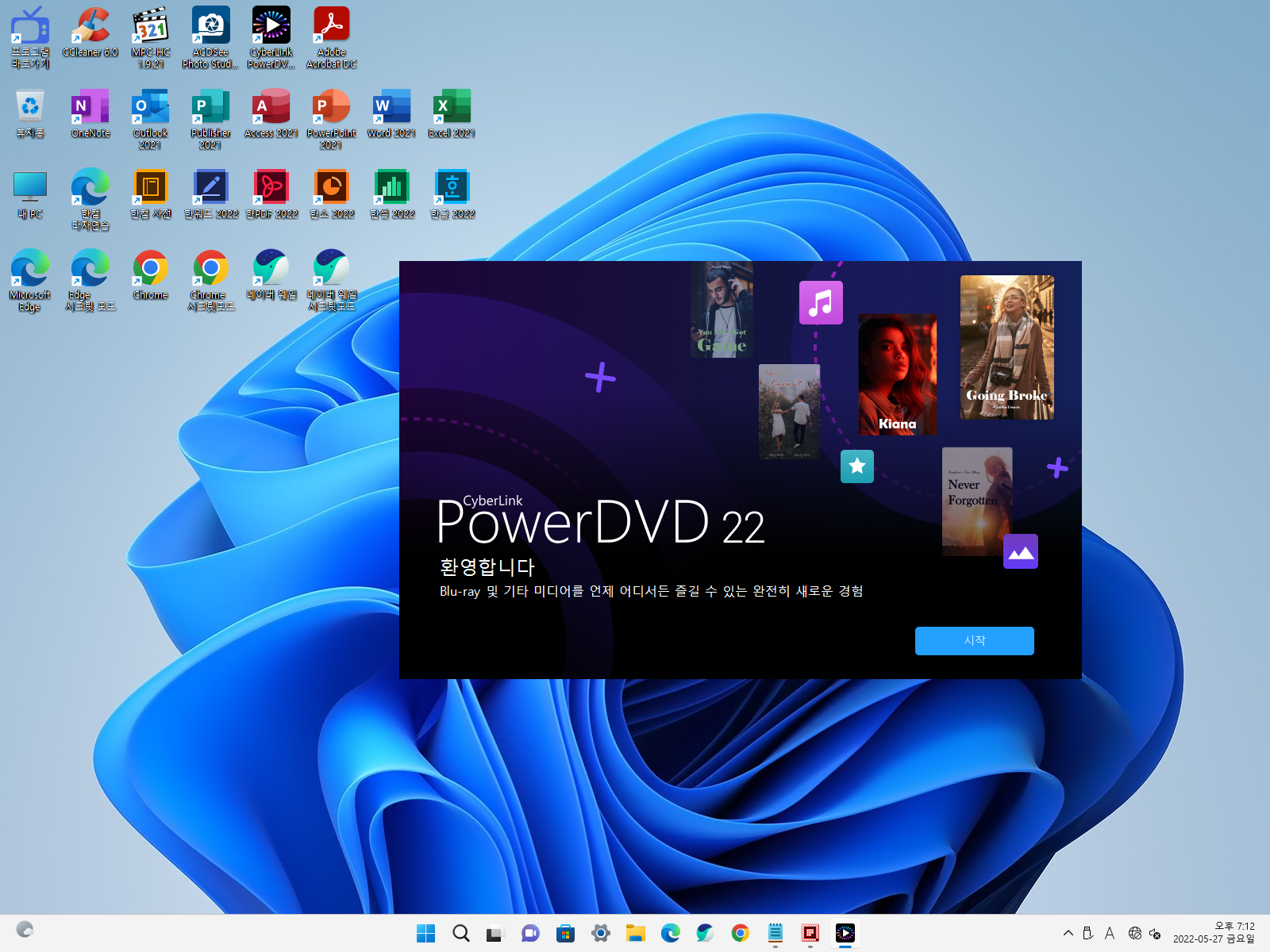Open Chrome 시크릿모드 desktop shortcut
Viewport: 1270px width, 952px height.
click(210, 281)
